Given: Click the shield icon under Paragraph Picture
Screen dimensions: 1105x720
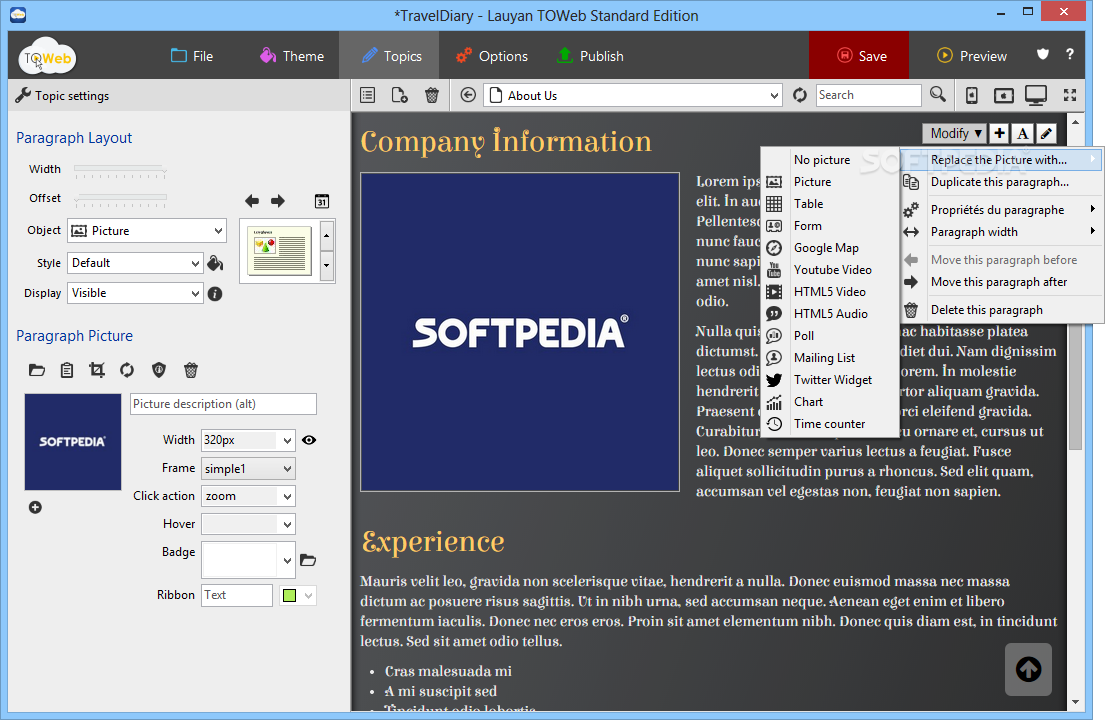Looking at the screenshot, I should coord(159,370).
